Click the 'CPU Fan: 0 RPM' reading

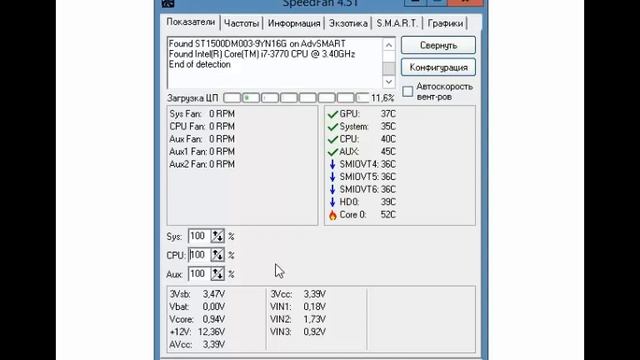(x=202, y=127)
